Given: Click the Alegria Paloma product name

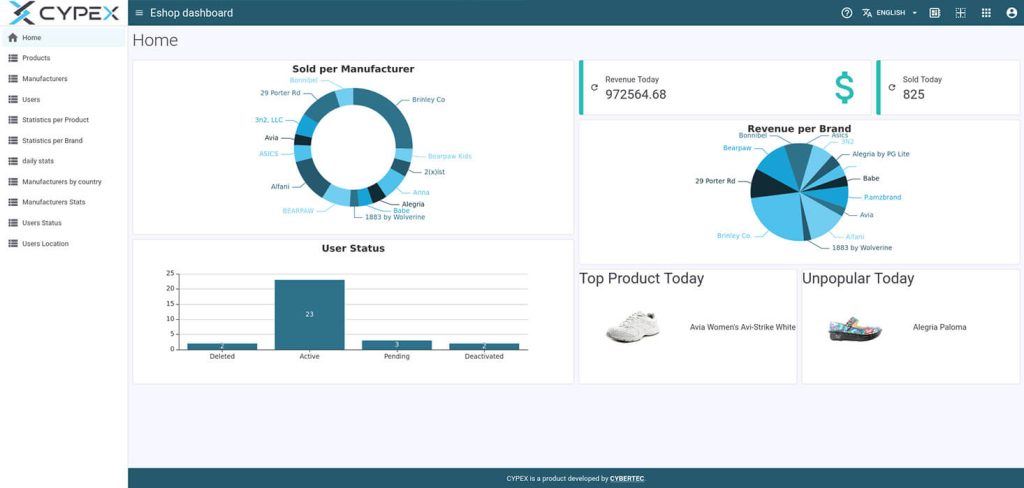Looking at the screenshot, I should 939,327.
